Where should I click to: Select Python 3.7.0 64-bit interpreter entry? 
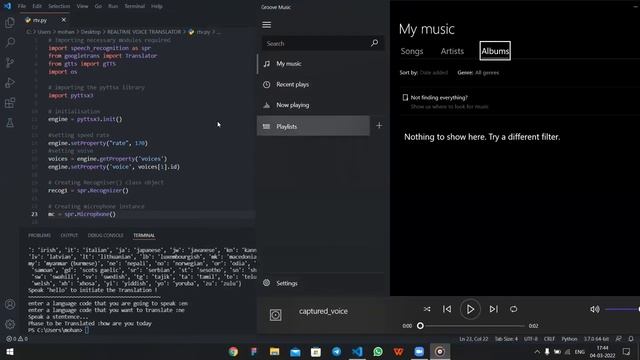(596, 339)
